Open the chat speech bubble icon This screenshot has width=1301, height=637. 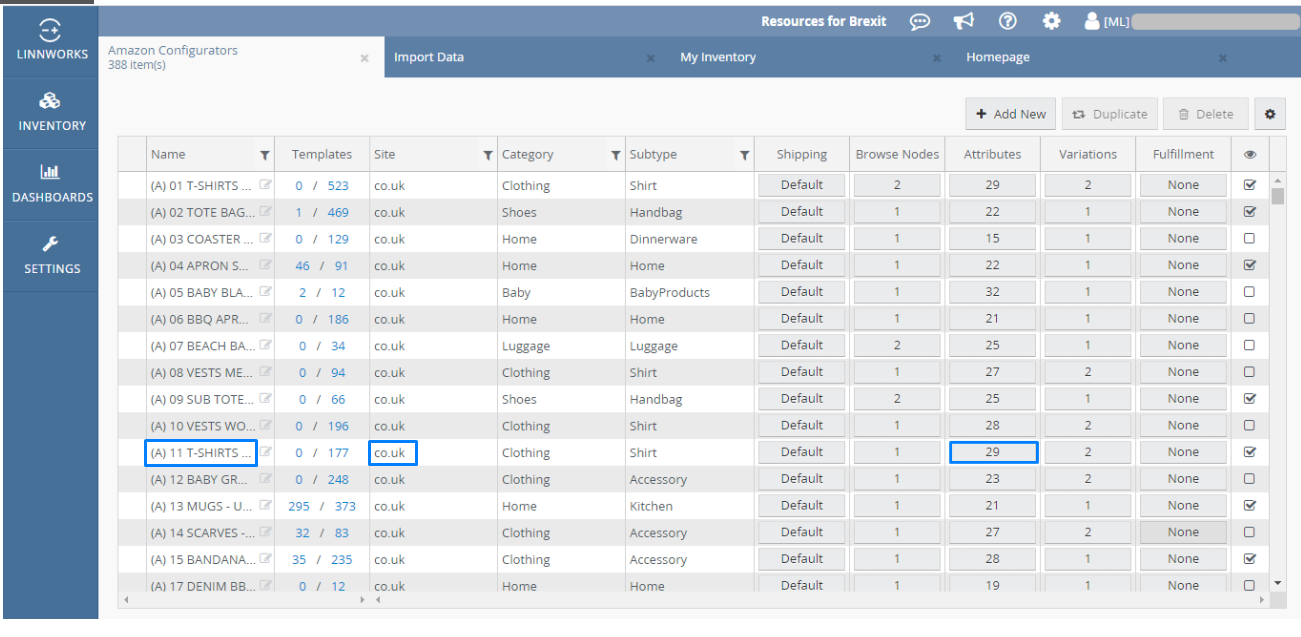click(920, 21)
